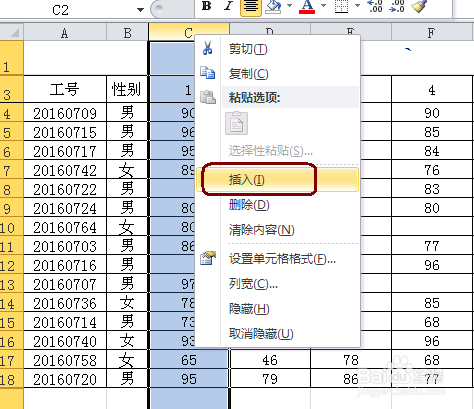This screenshot has width=474, height=409.
Task: Expand the borders dropdown arrow
Action: click(358, 5)
